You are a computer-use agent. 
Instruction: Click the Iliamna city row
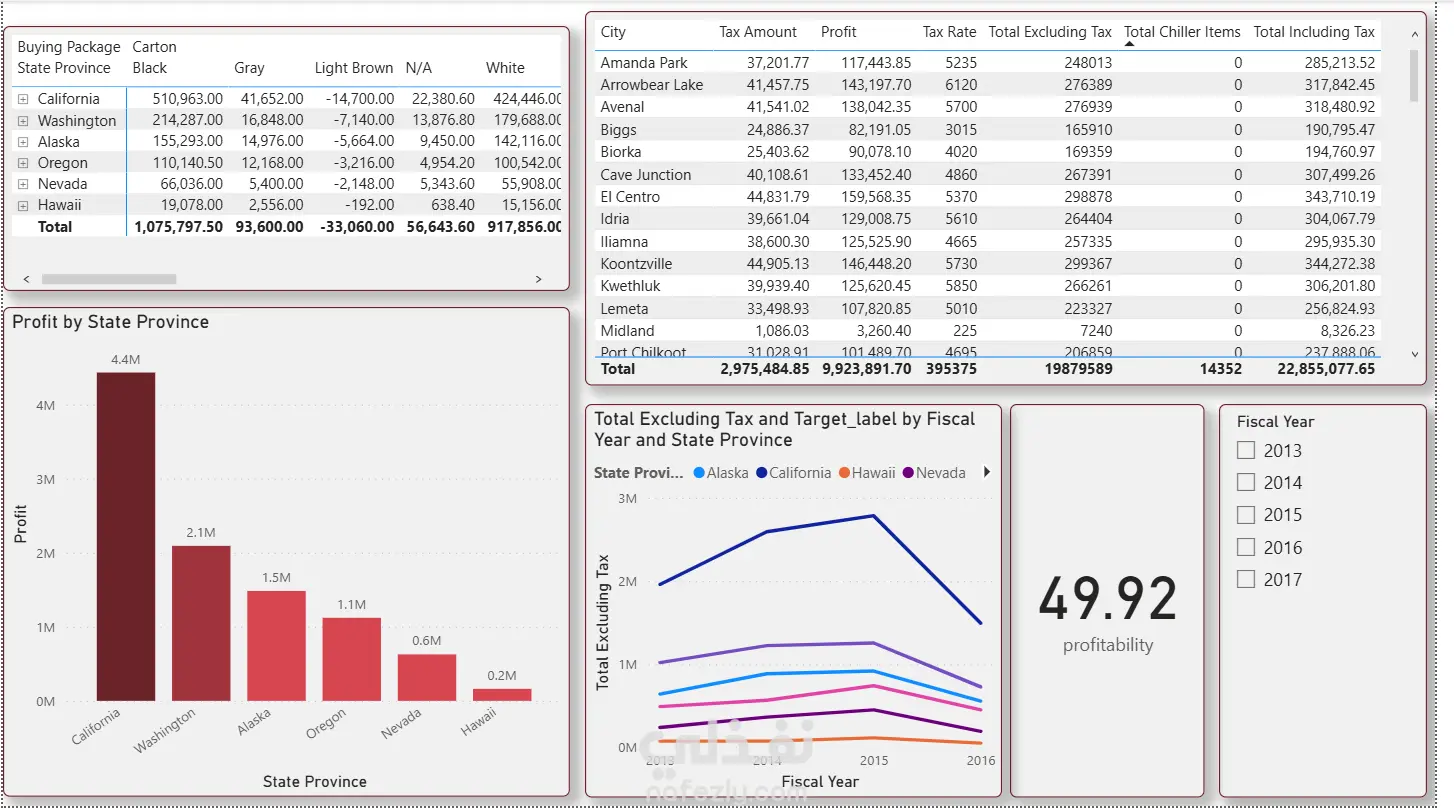coord(988,241)
